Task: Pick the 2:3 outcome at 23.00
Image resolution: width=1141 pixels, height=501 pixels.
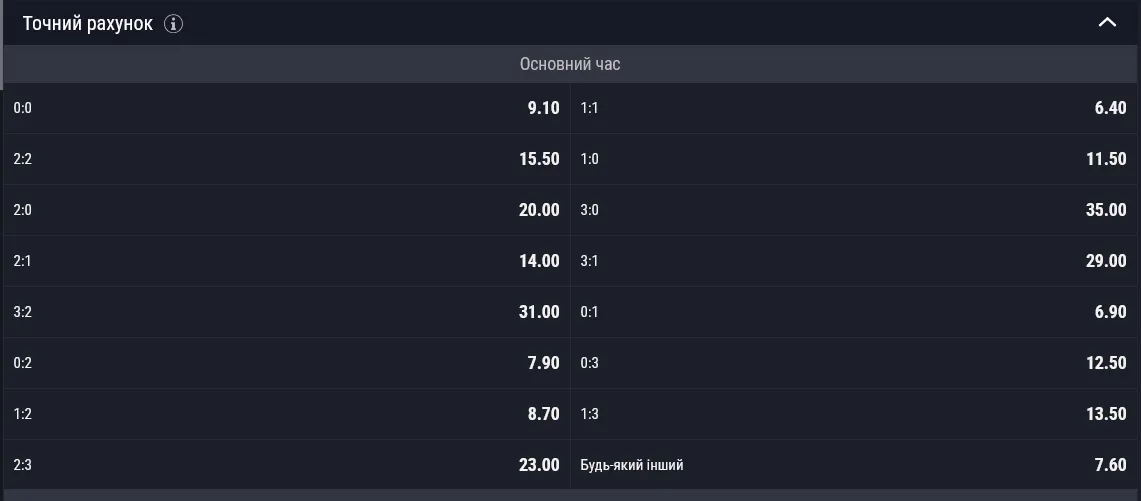Action: pos(287,465)
